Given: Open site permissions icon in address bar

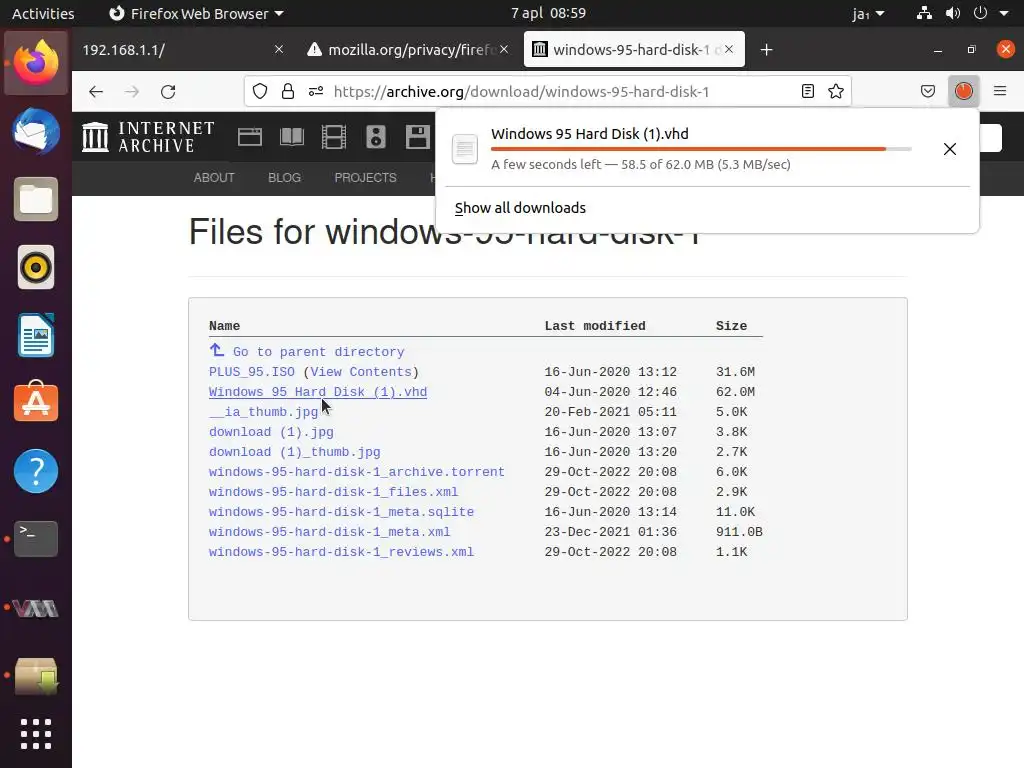Looking at the screenshot, I should [x=316, y=91].
